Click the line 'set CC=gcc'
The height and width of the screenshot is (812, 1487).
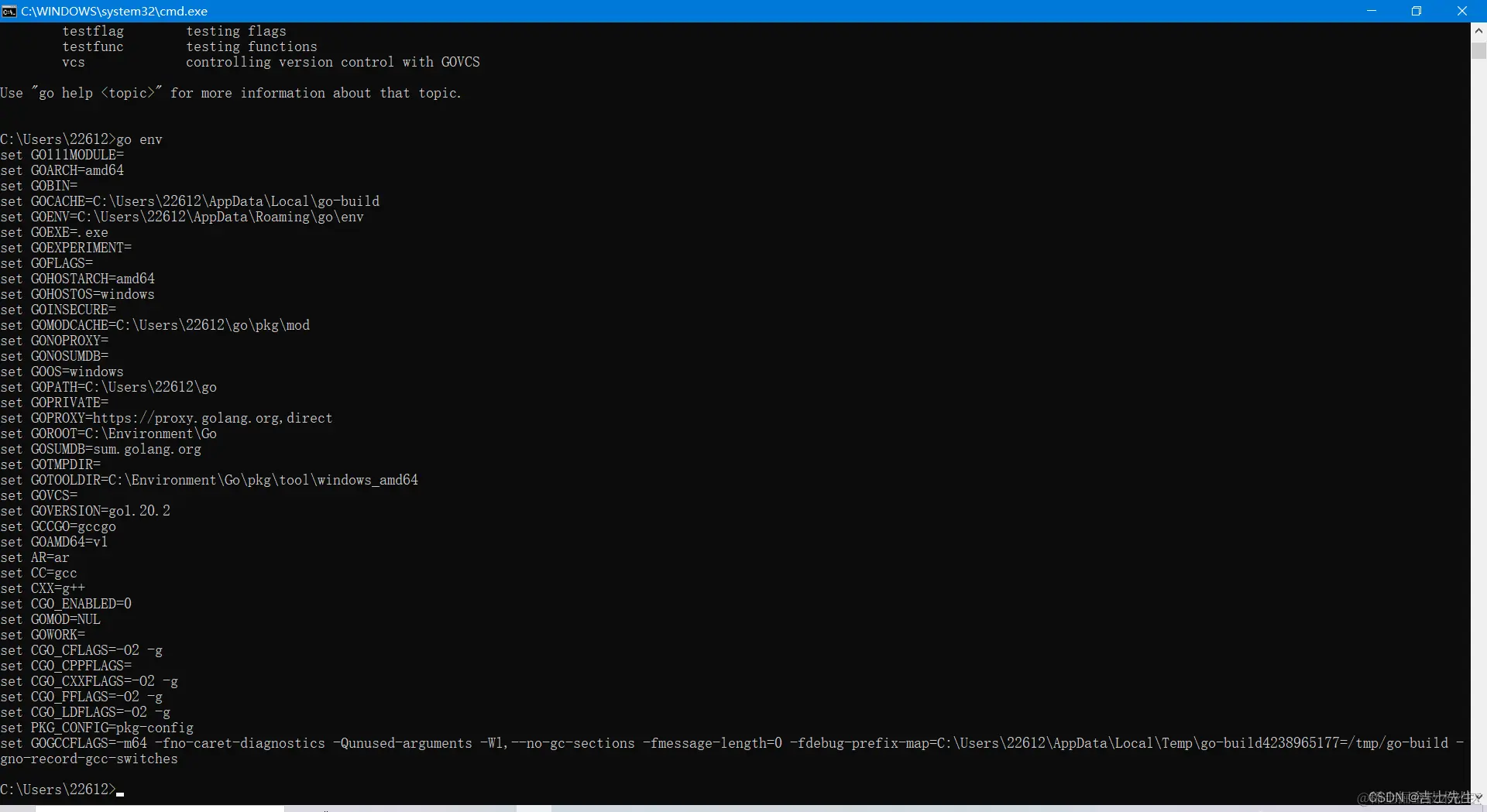click(39, 573)
